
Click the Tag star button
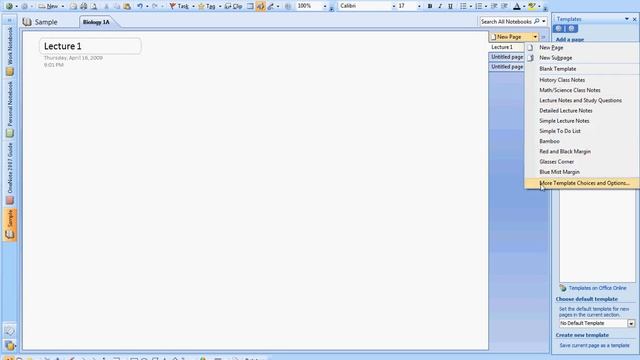(x=207, y=6)
